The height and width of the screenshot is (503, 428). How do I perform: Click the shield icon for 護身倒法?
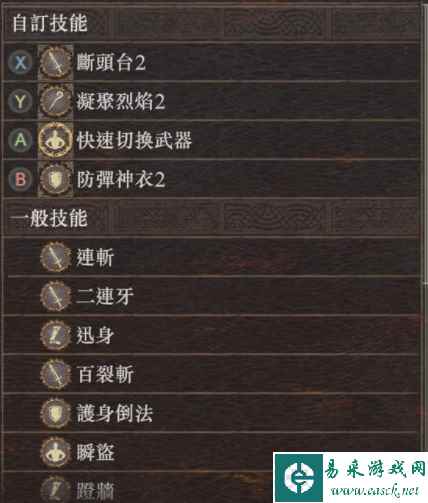pyautogui.click(x=55, y=413)
